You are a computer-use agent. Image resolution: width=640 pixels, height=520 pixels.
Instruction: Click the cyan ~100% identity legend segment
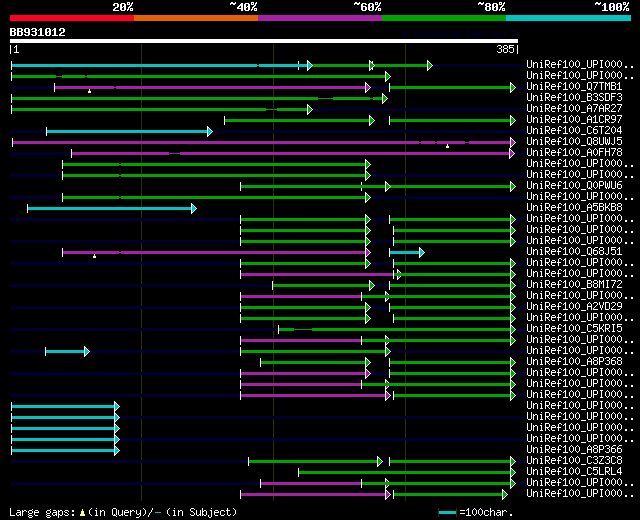pyautogui.click(x=567, y=18)
